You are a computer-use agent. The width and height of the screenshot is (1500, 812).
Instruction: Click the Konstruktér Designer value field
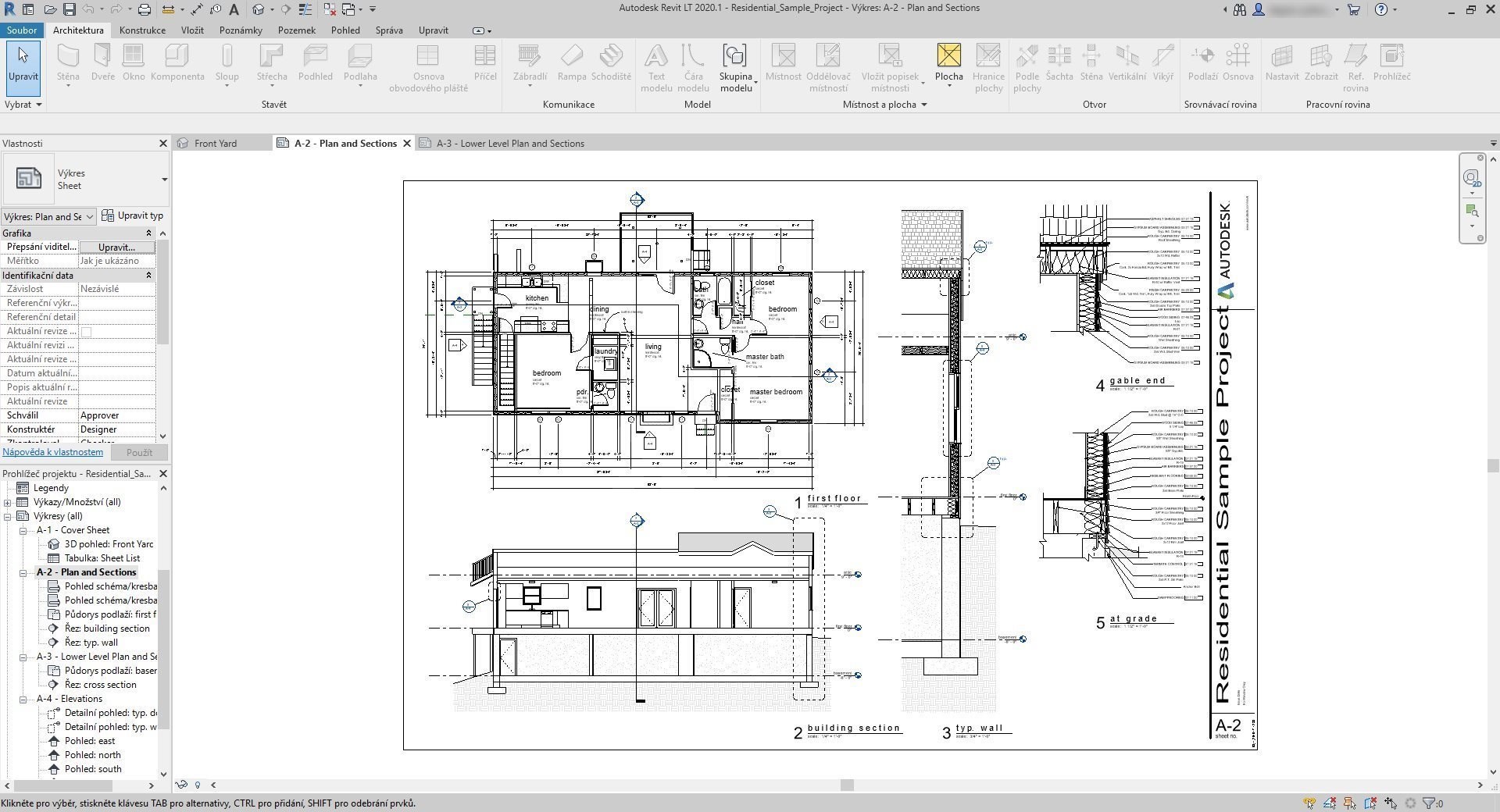[x=117, y=429]
